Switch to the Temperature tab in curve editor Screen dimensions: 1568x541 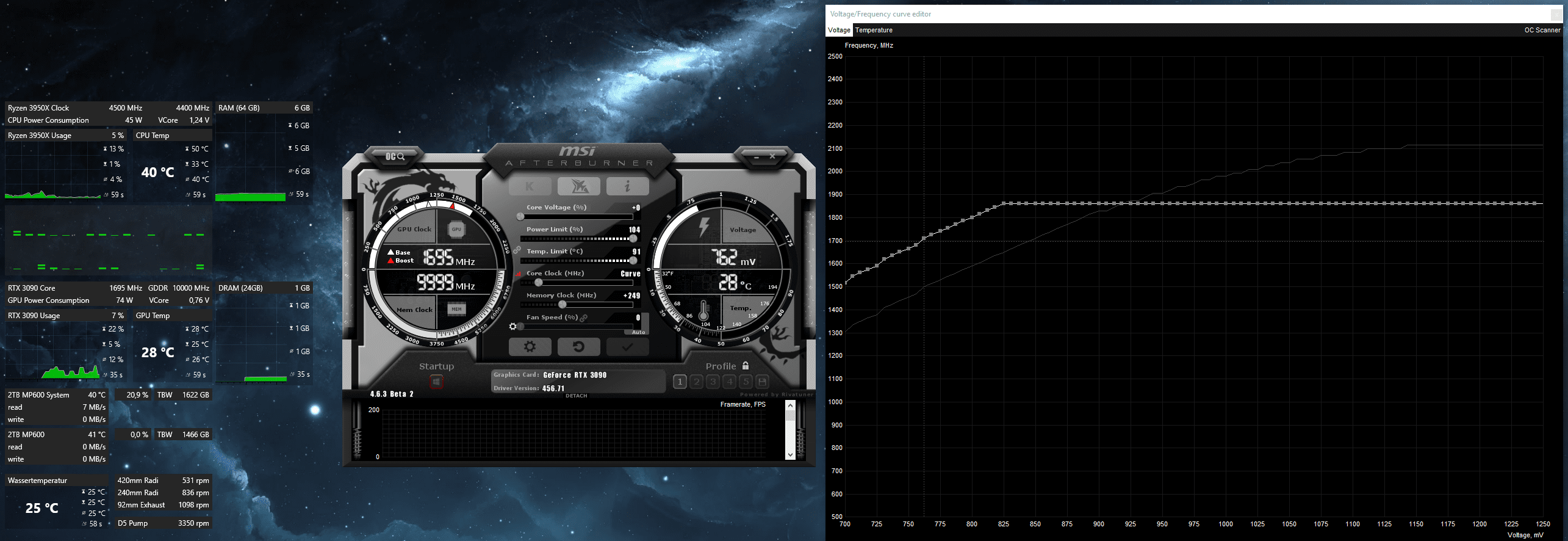pyautogui.click(x=874, y=30)
